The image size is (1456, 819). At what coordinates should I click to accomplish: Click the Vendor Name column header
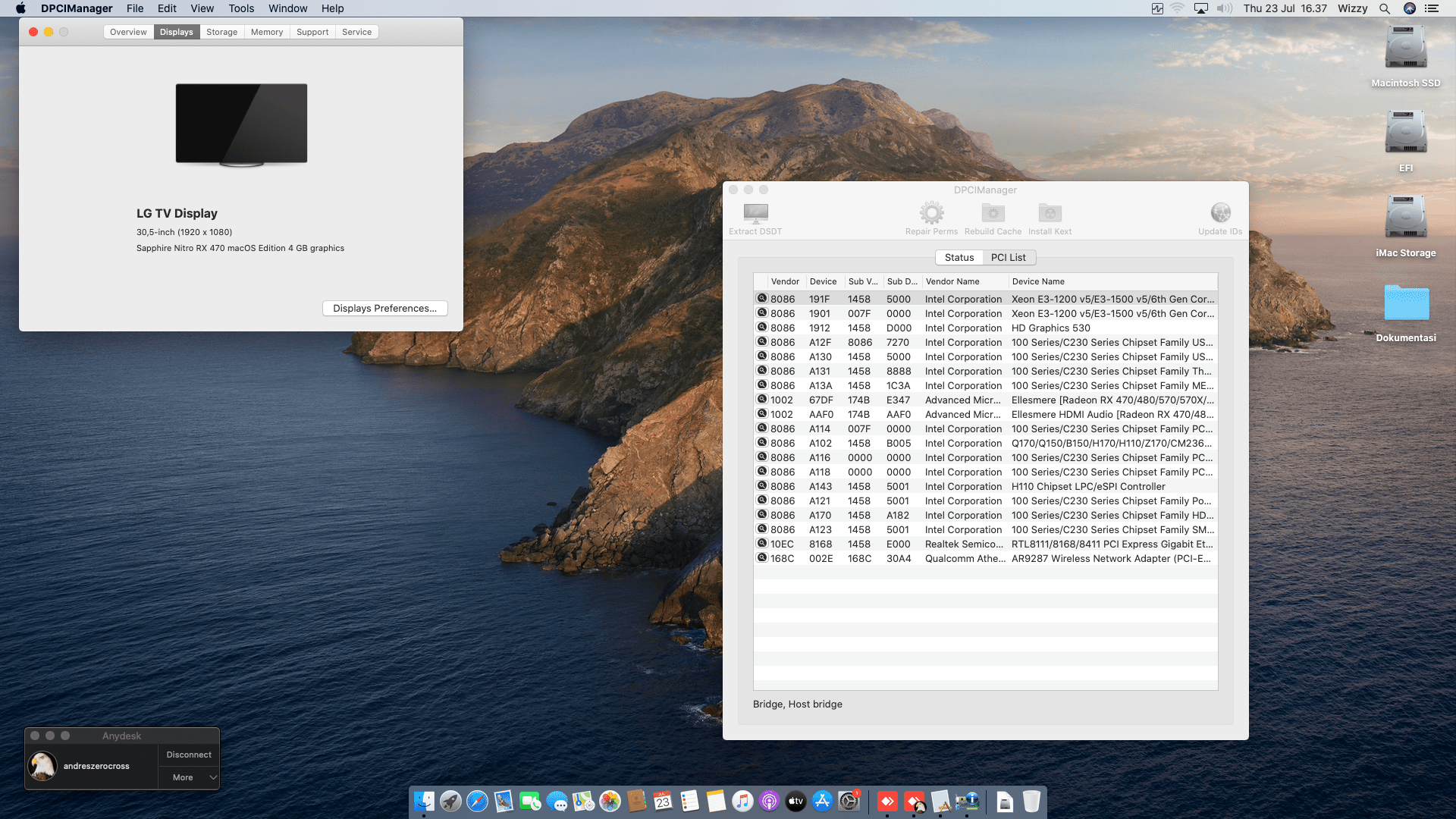965,281
